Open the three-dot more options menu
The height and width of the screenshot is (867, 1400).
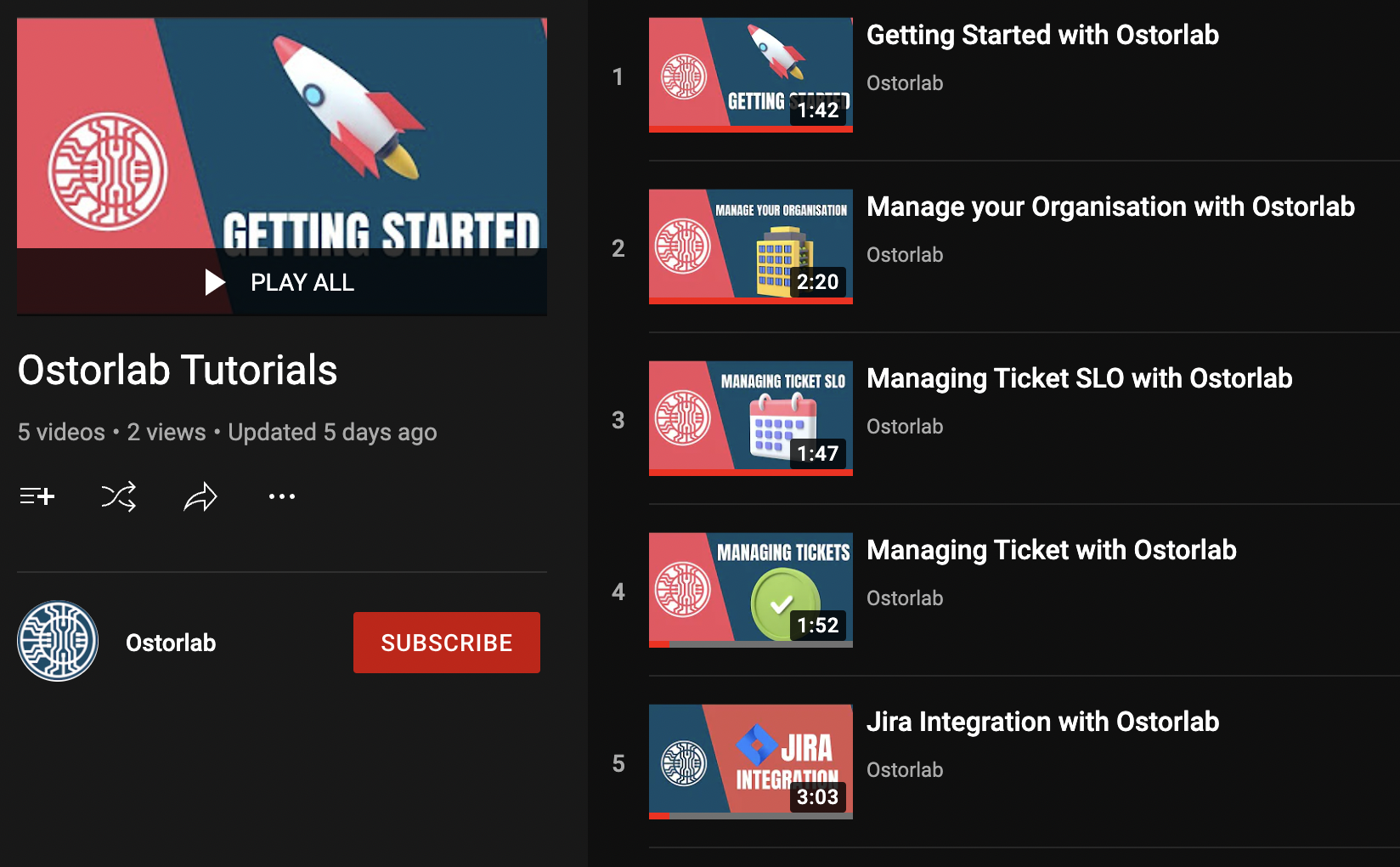point(282,496)
